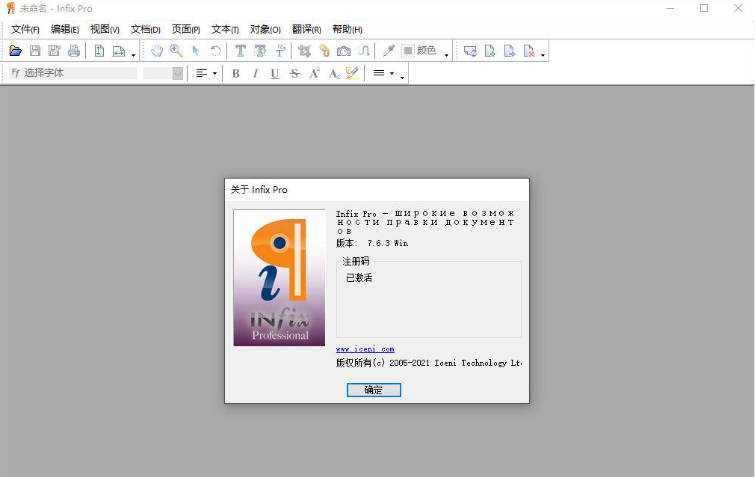The height and width of the screenshot is (477, 755).
Task: Click the replace page icon
Action: 470,51
